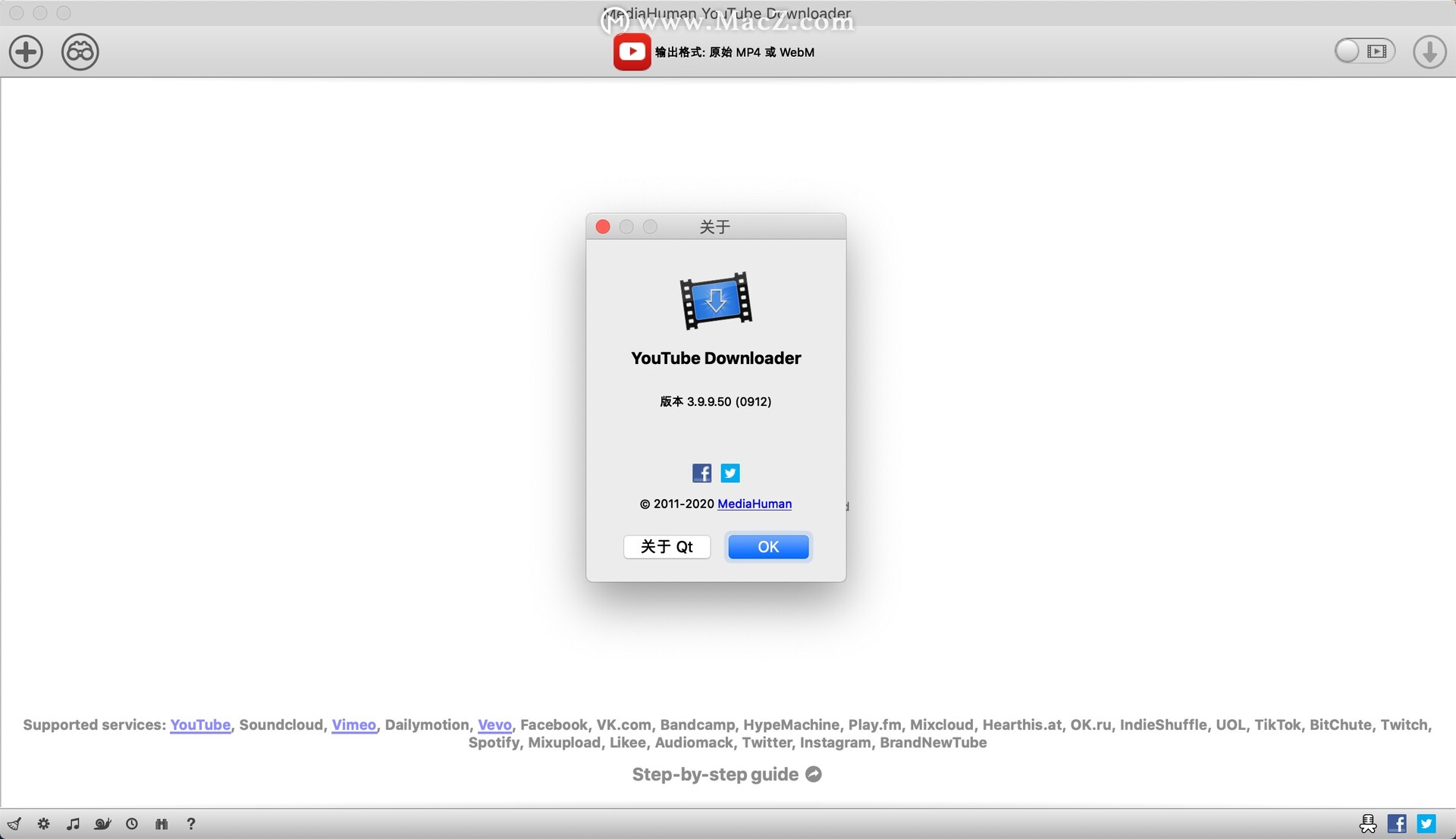Click the Twitter icon in About dialog
The image size is (1456, 839).
tap(730, 473)
